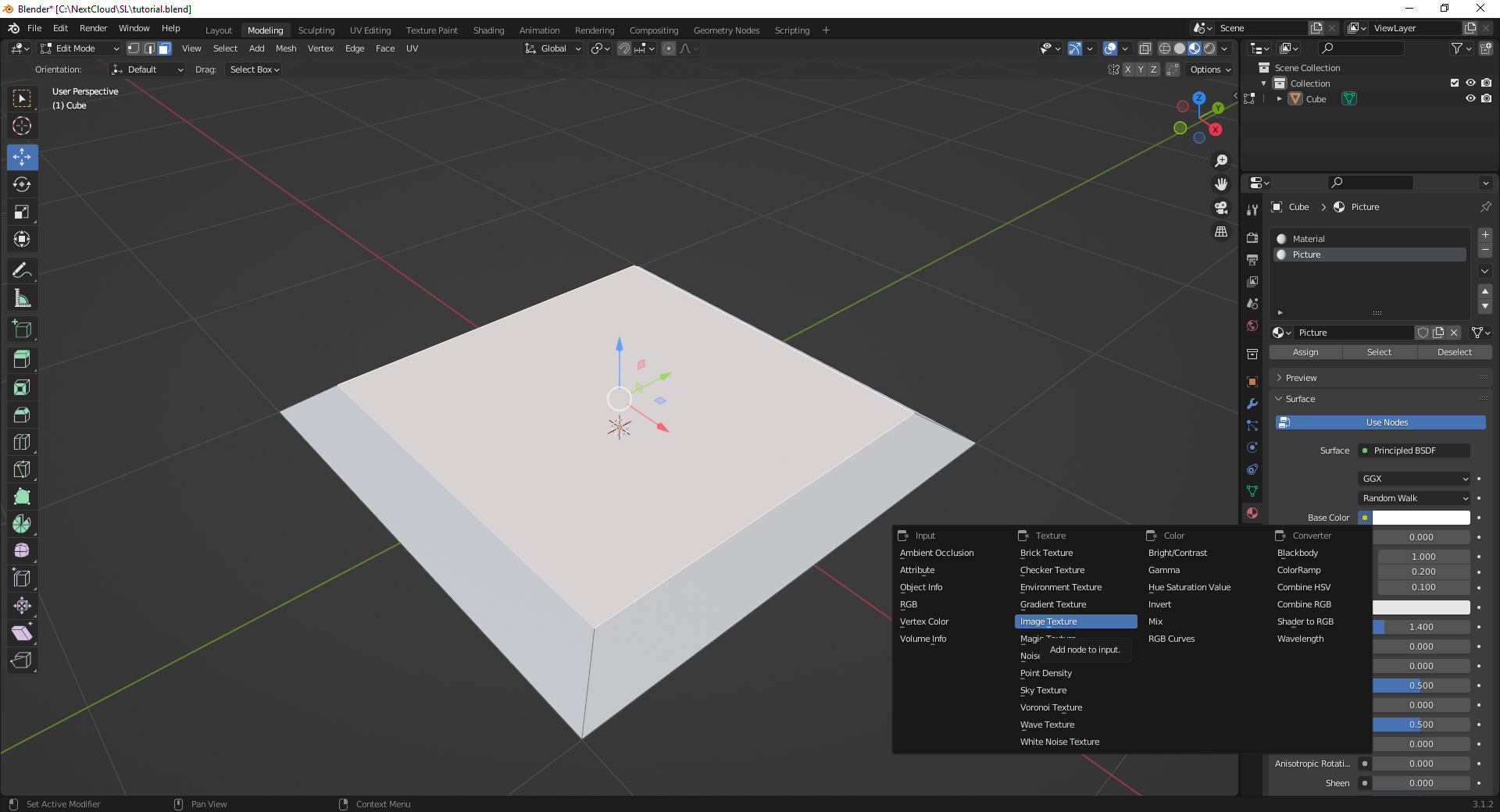Open the Options dropdown in viewport header
The width and height of the screenshot is (1500, 812).
[1210, 69]
